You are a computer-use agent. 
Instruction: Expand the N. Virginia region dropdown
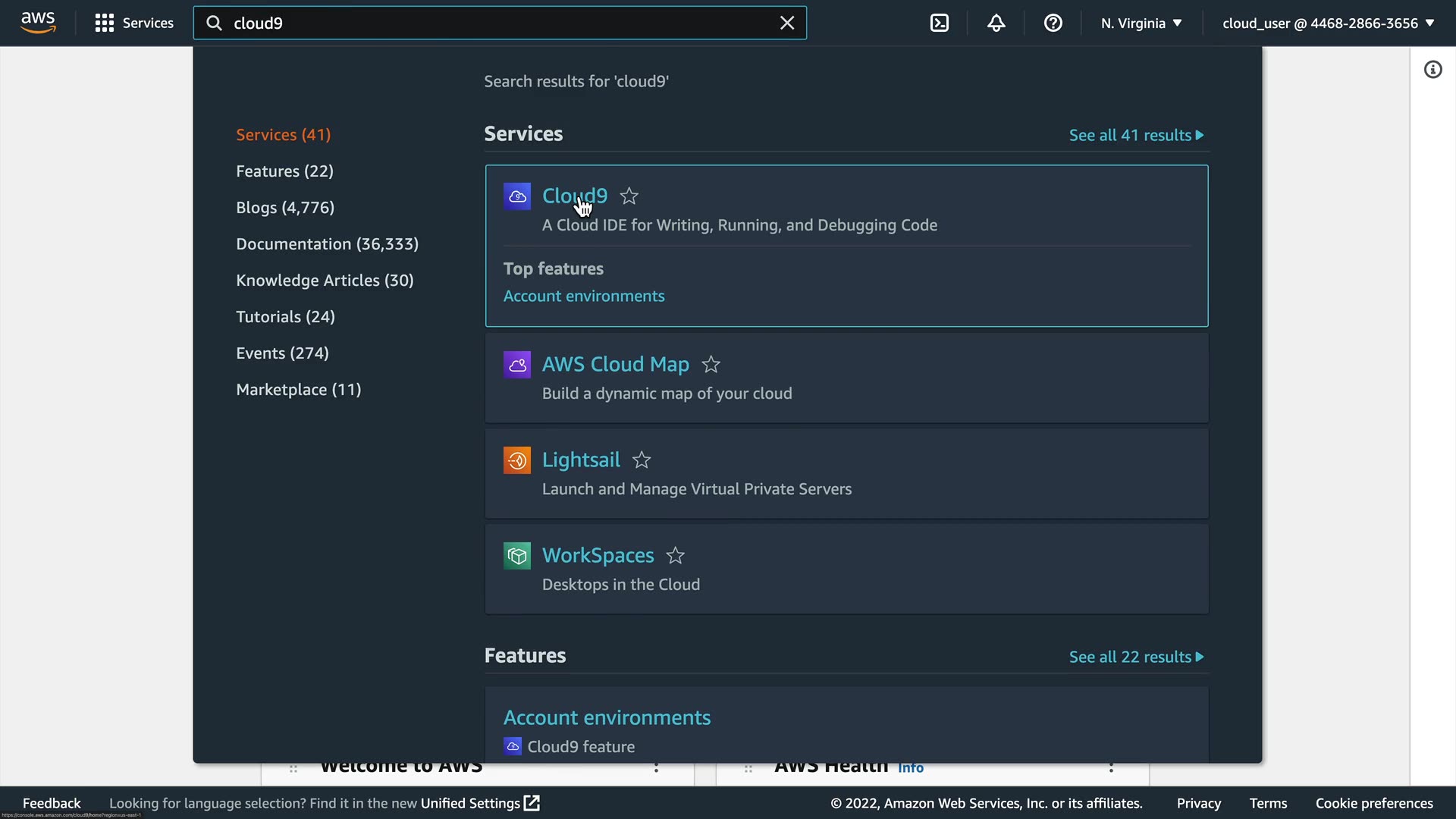1141,23
